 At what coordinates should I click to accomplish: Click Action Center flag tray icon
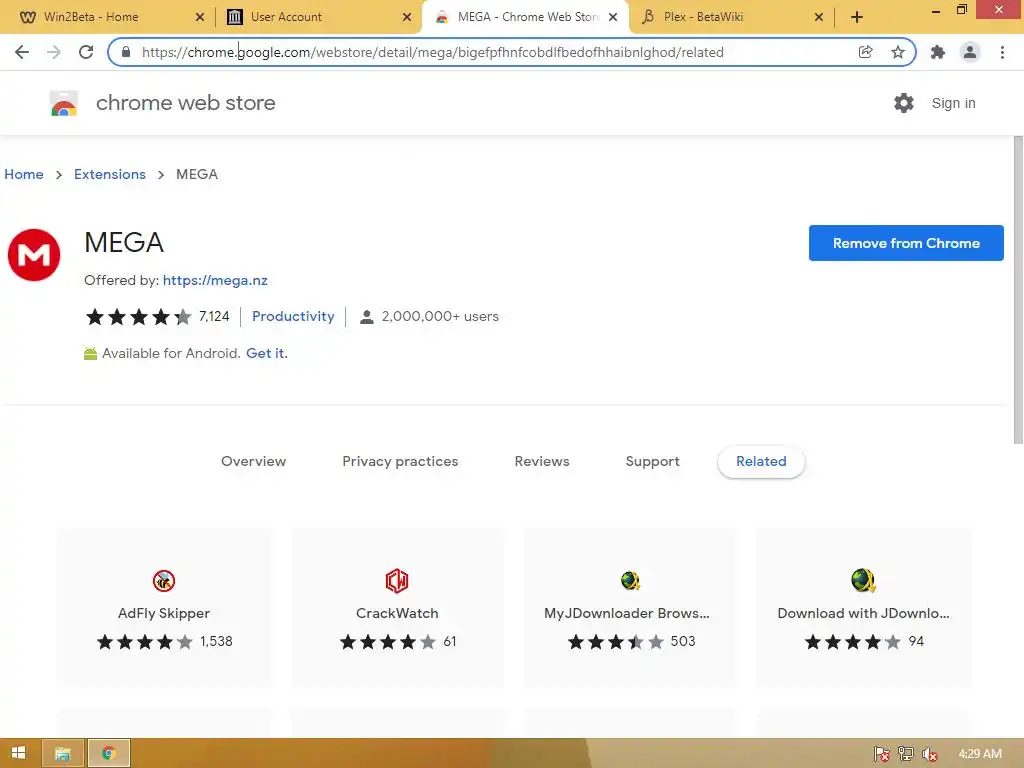click(x=882, y=754)
